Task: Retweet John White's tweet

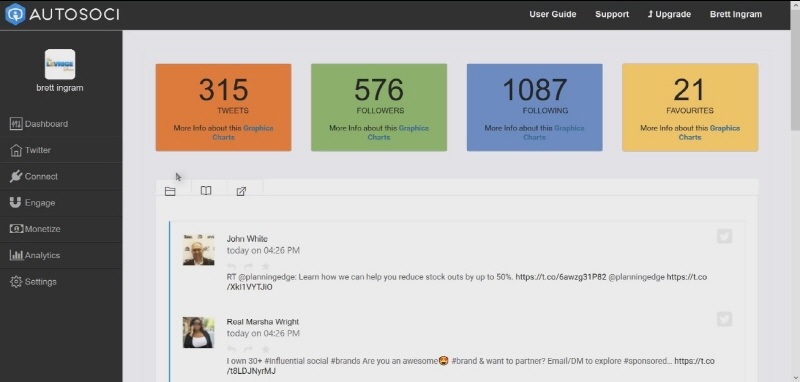Action: [248, 266]
